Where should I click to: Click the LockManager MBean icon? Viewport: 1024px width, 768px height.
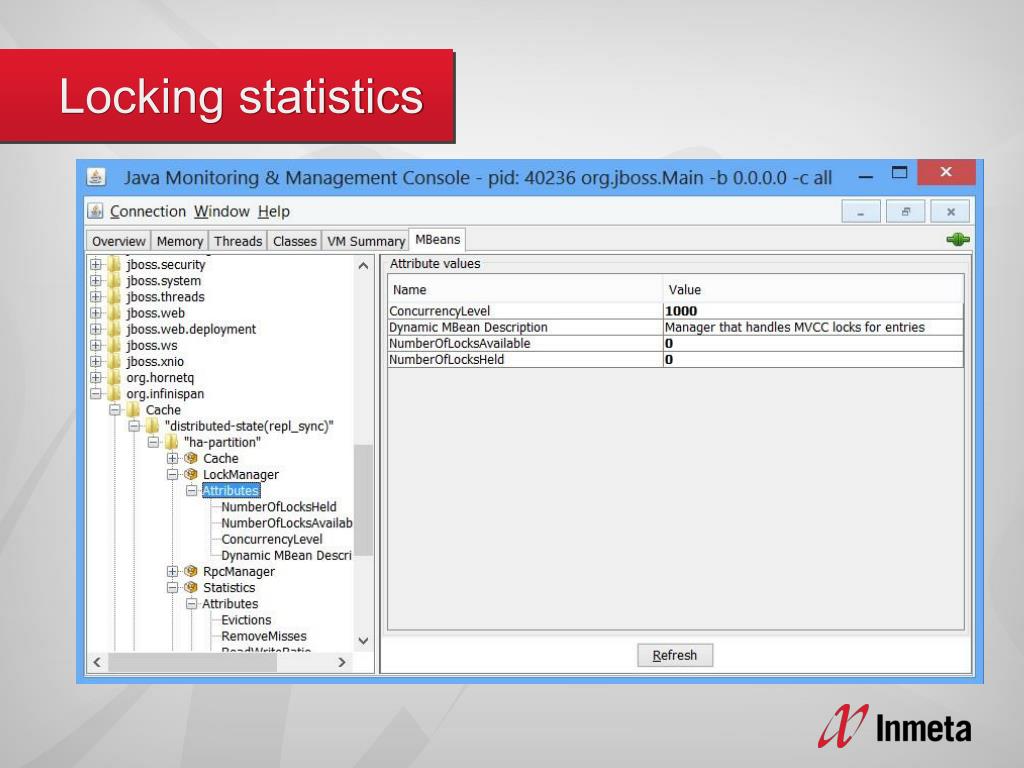(x=191, y=474)
